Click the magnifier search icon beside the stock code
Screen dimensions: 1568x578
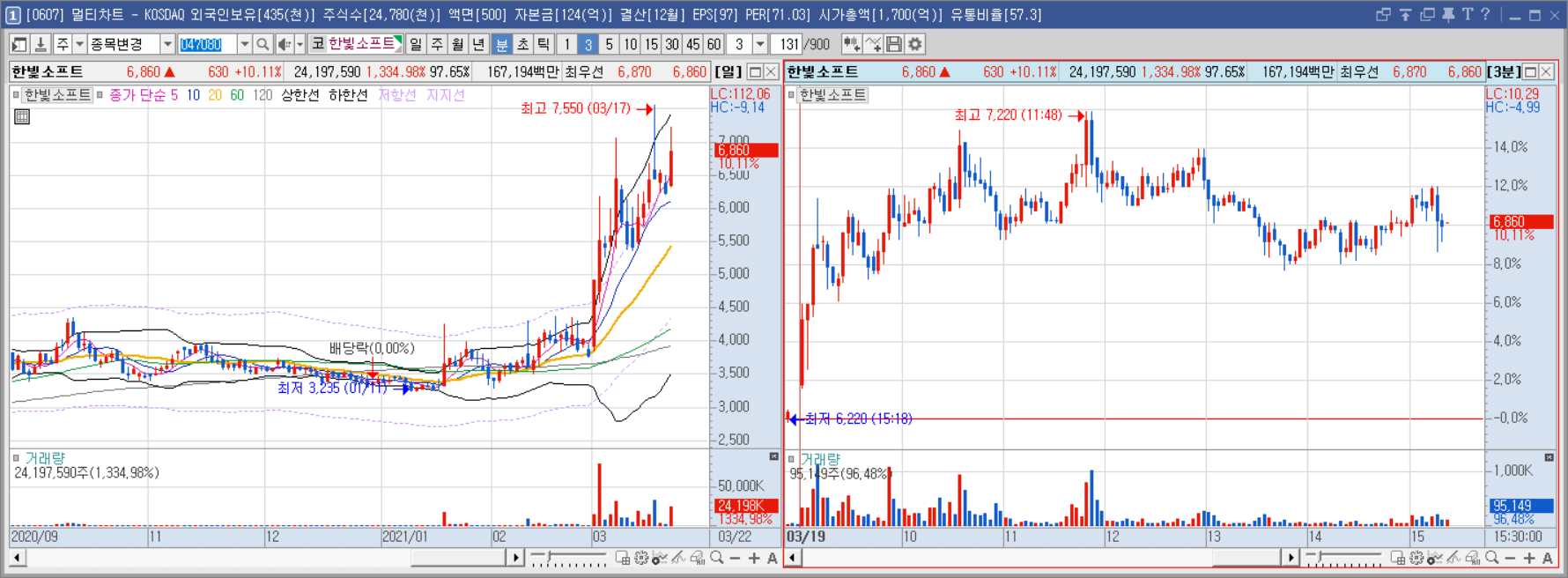click(263, 44)
